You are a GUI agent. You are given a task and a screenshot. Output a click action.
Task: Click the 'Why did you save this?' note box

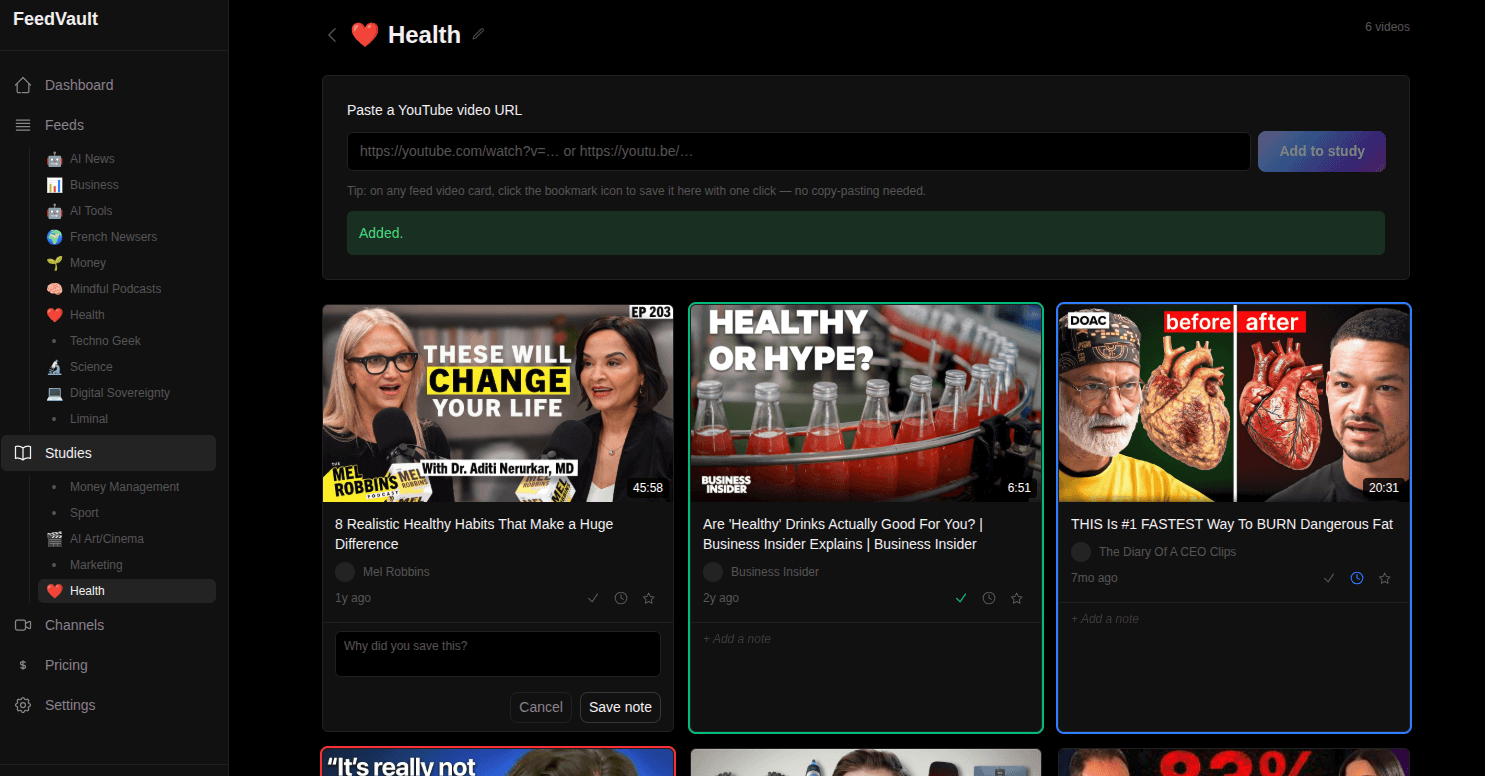[x=498, y=654]
